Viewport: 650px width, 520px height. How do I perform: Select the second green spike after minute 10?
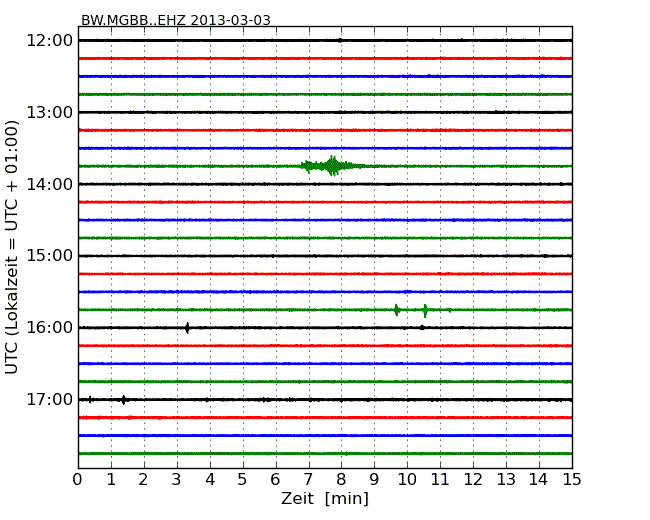425,310
